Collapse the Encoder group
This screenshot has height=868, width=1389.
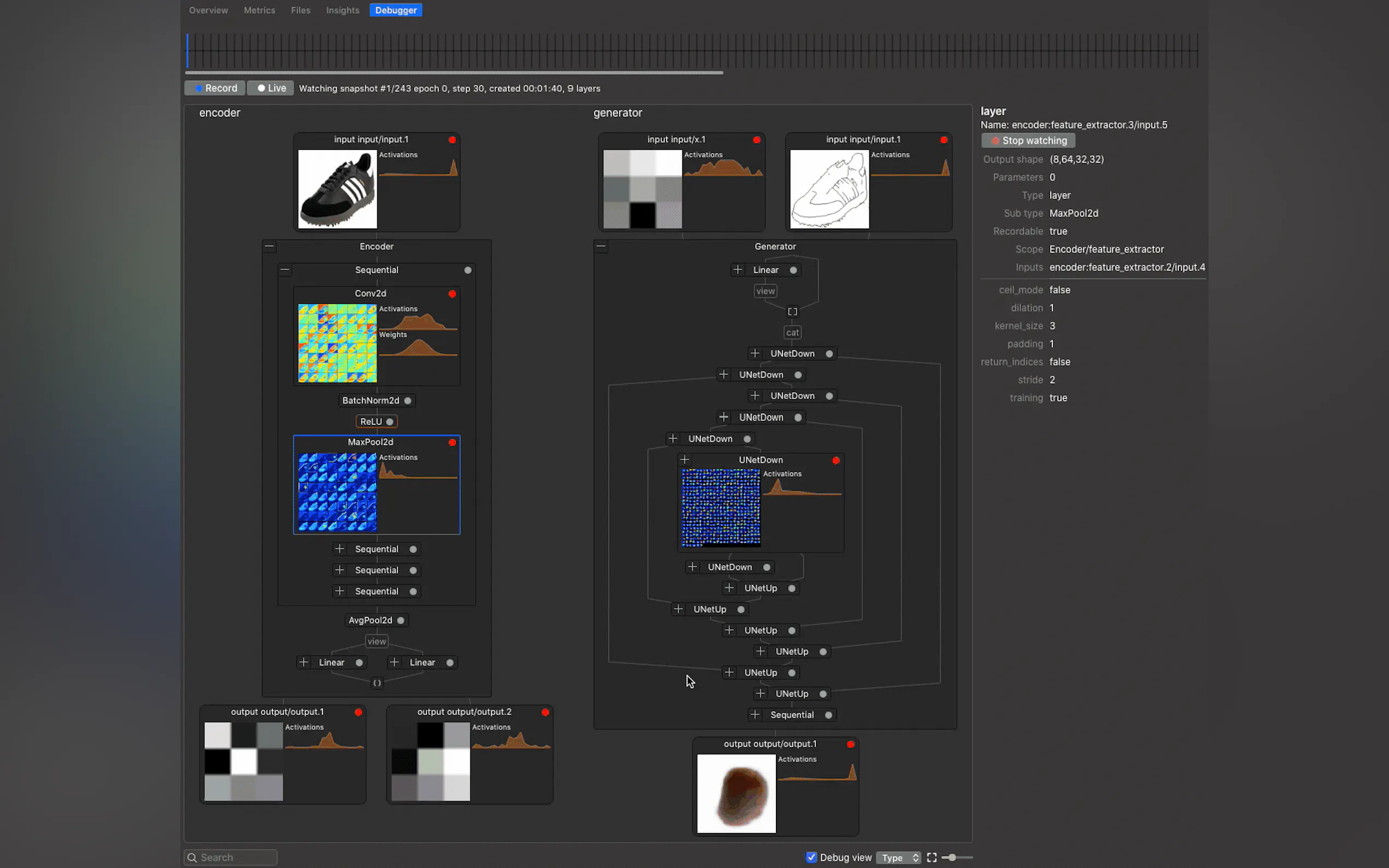click(269, 247)
